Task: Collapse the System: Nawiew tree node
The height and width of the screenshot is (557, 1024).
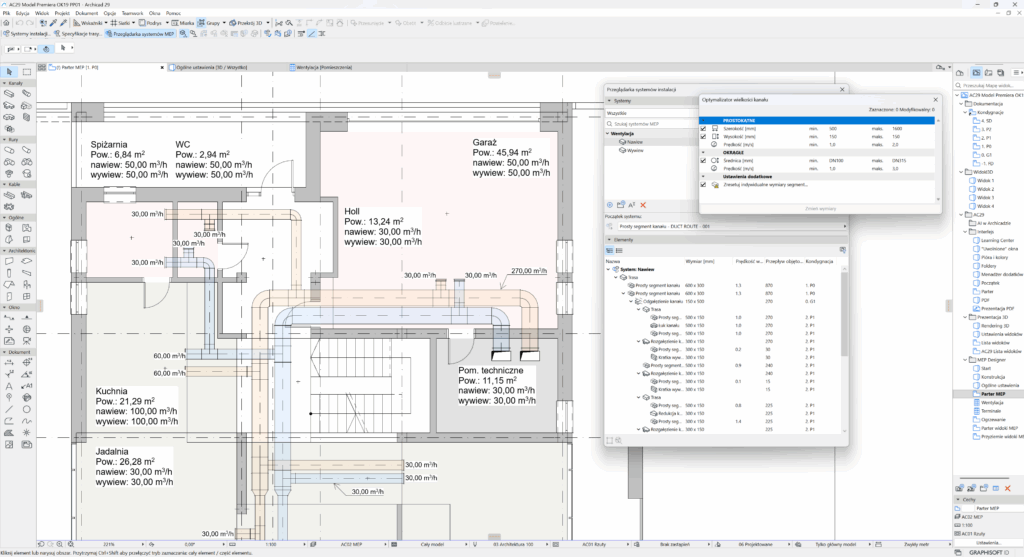Action: click(x=609, y=269)
